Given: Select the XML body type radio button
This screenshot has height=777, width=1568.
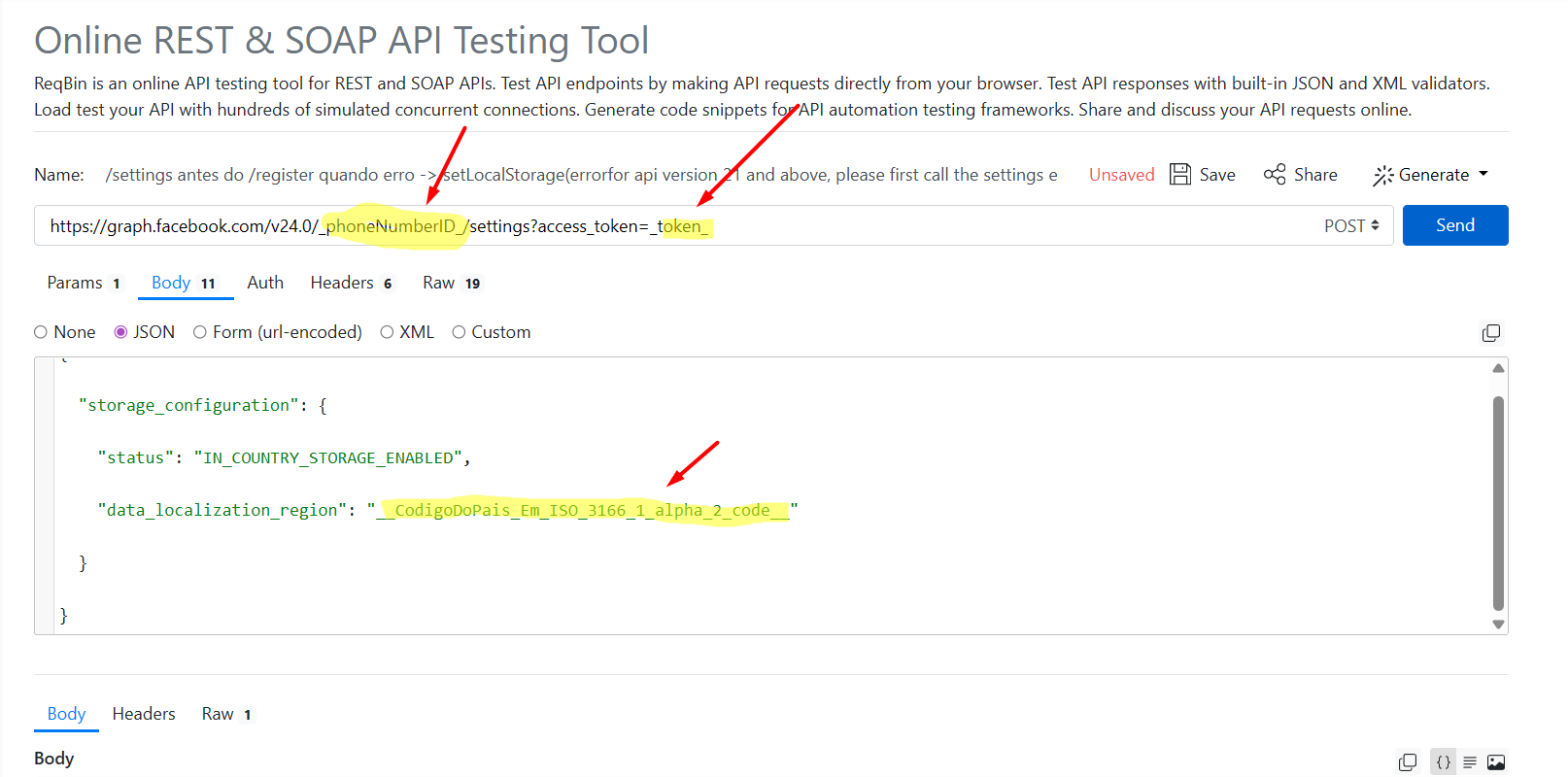Looking at the screenshot, I should (x=387, y=332).
